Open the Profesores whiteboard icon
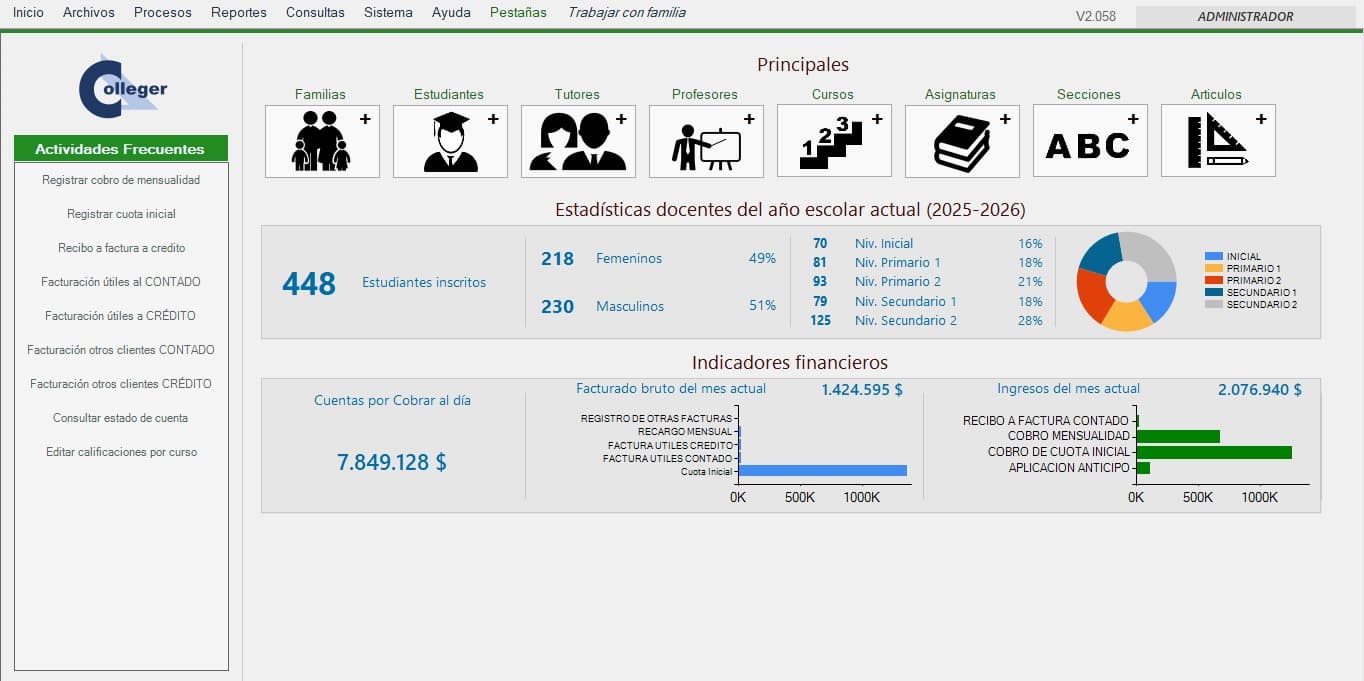This screenshot has width=1364, height=681. tap(706, 141)
